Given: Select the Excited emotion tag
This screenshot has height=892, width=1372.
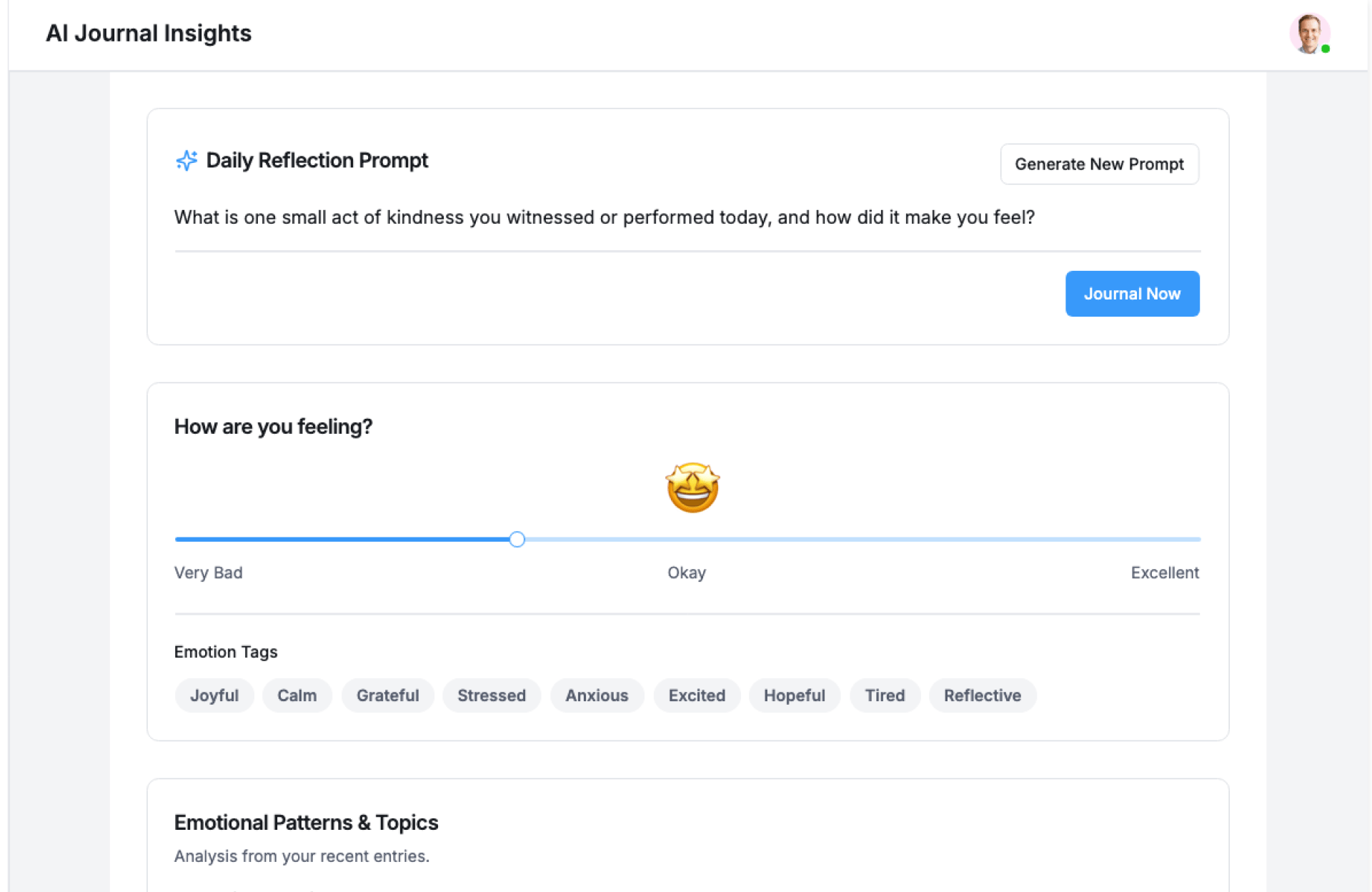Looking at the screenshot, I should point(697,695).
